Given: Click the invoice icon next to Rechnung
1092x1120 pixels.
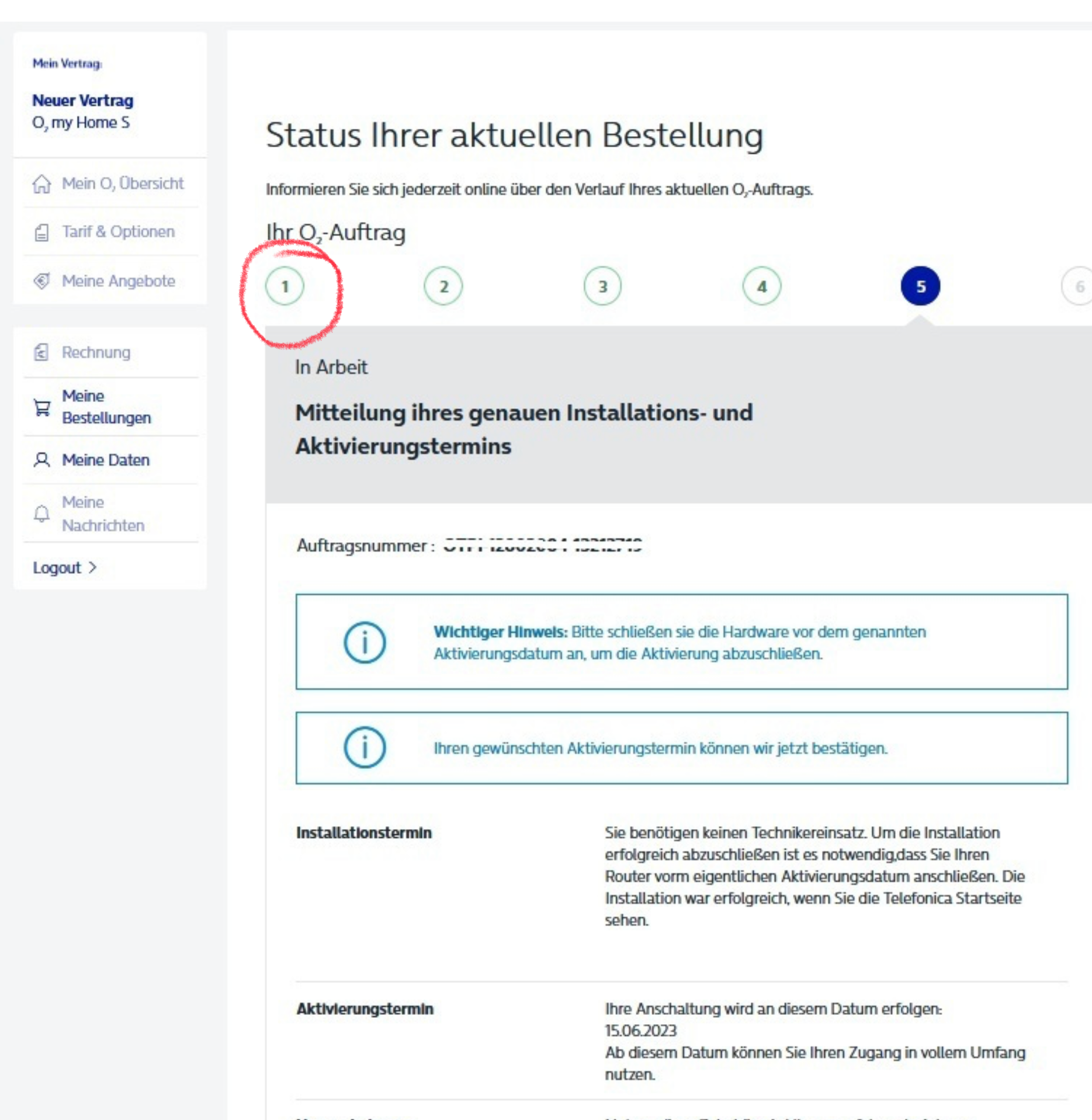Looking at the screenshot, I should click(x=41, y=352).
